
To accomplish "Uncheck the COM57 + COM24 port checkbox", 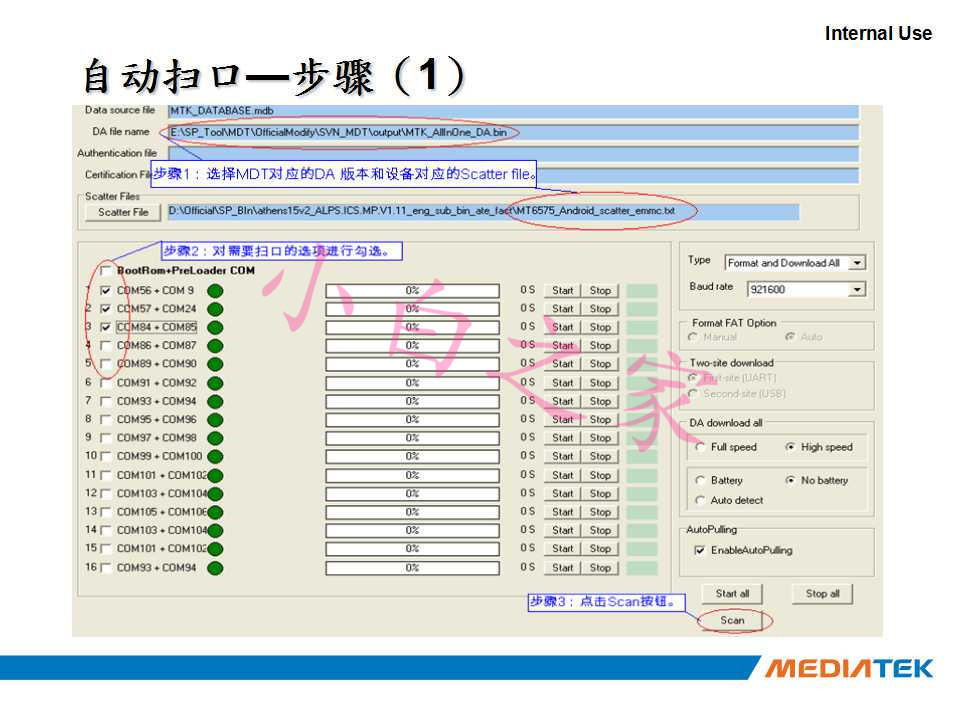I will click(106, 309).
